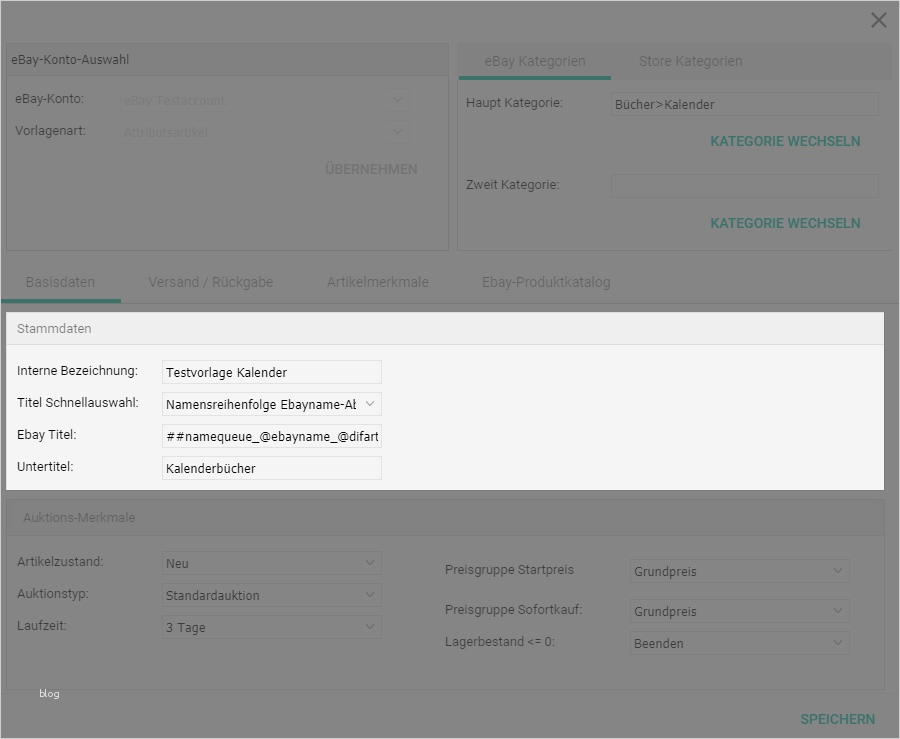Close the dialog with the X icon

(878, 21)
